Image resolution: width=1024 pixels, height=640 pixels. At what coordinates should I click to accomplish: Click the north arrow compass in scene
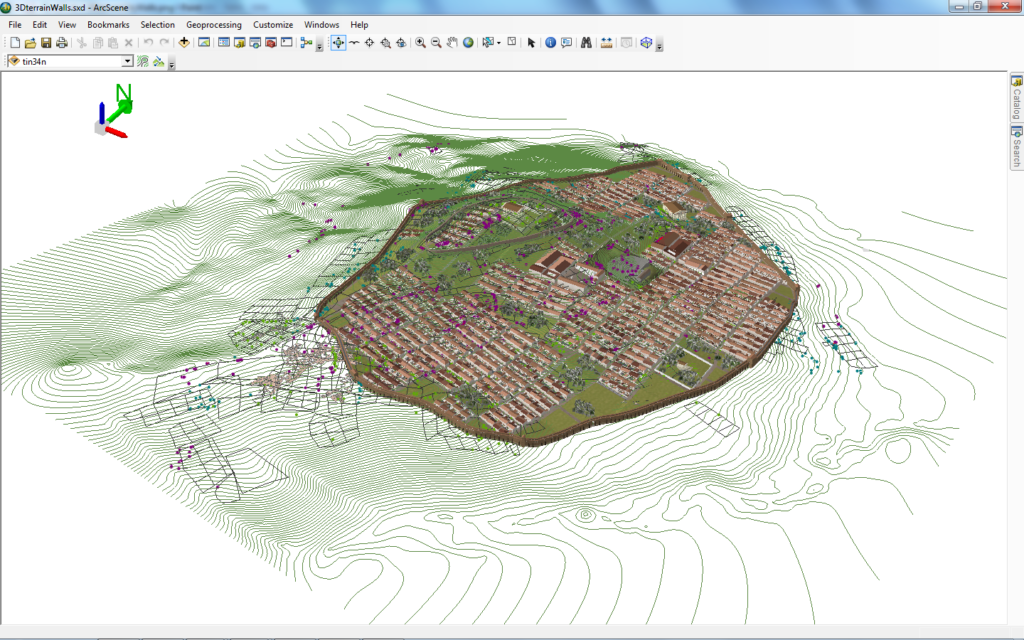pos(114,111)
